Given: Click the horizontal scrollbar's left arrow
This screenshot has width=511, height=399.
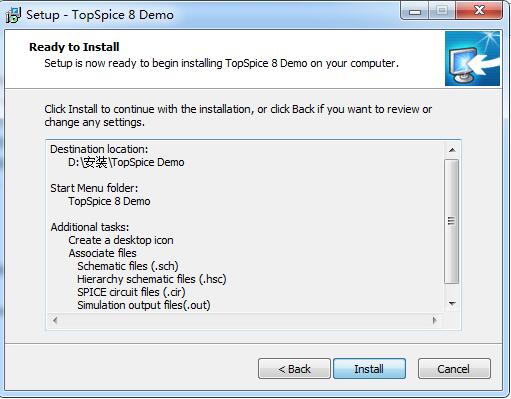Looking at the screenshot, I should click(55, 320).
